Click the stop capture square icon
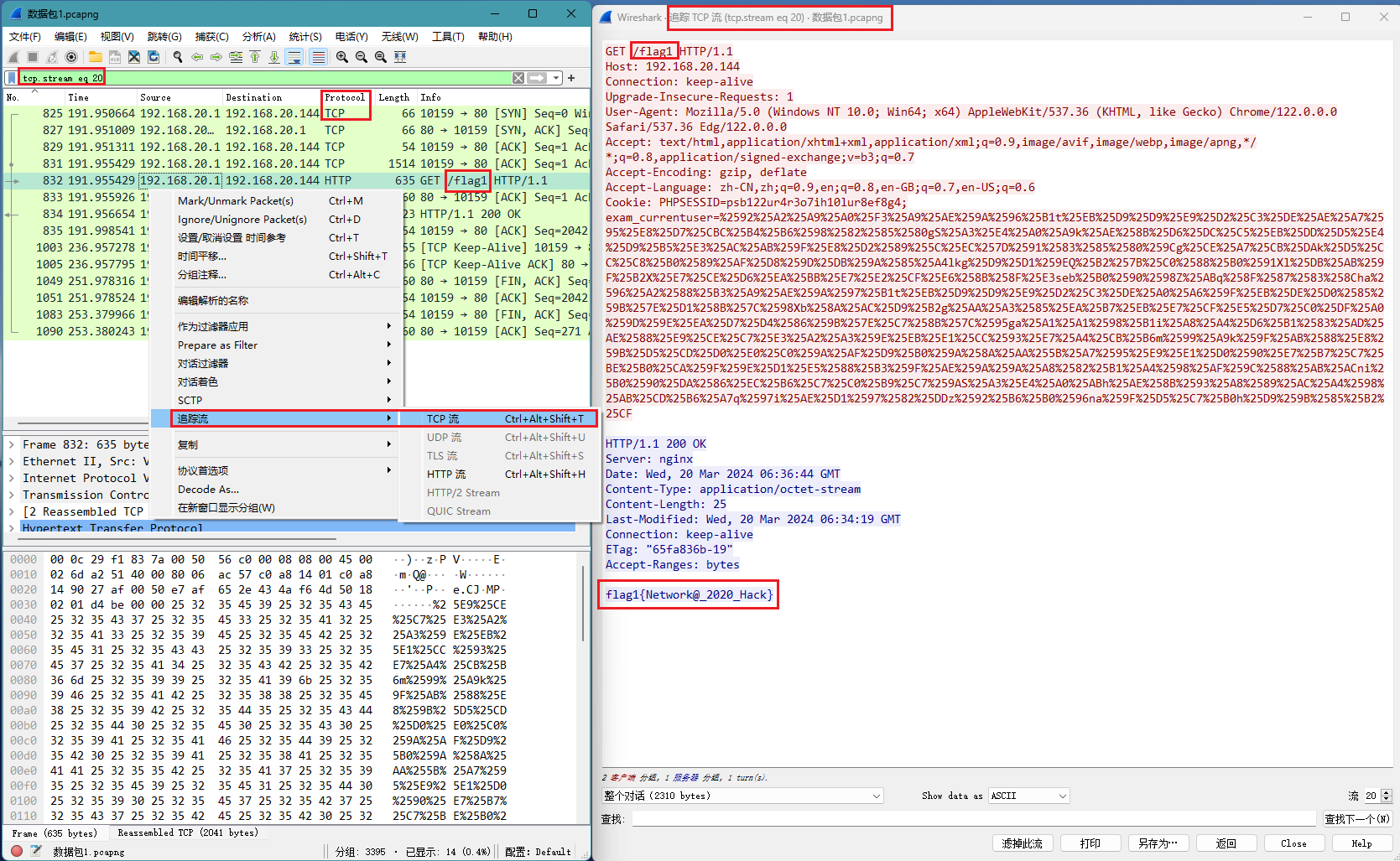This screenshot has width=1400, height=861. point(33,57)
